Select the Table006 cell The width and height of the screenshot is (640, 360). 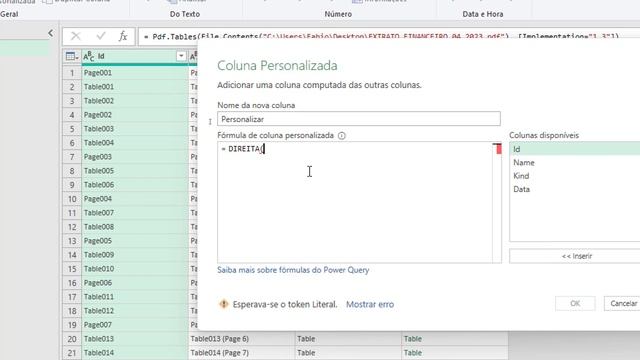pos(135,184)
